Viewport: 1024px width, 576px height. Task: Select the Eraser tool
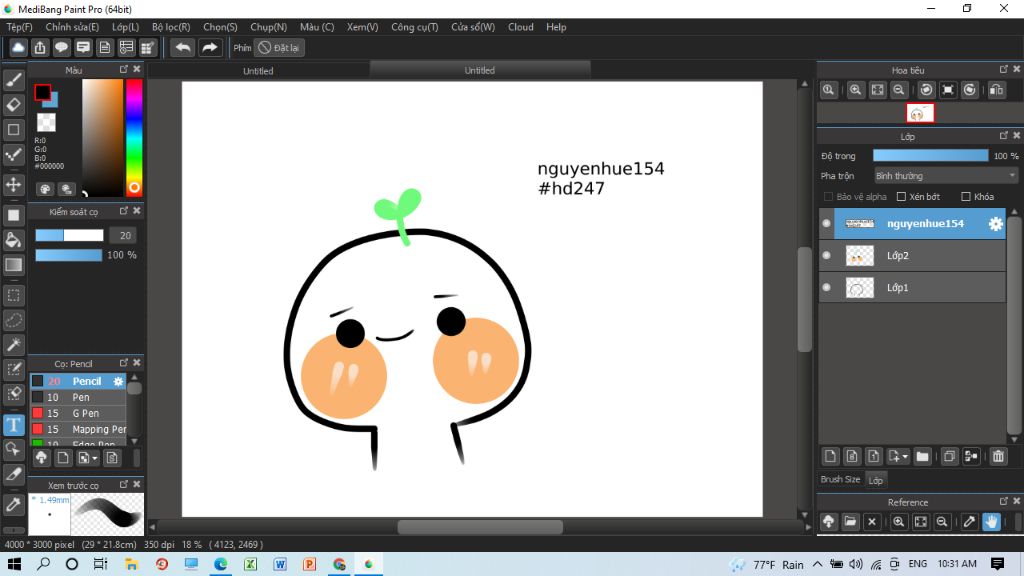[14, 105]
